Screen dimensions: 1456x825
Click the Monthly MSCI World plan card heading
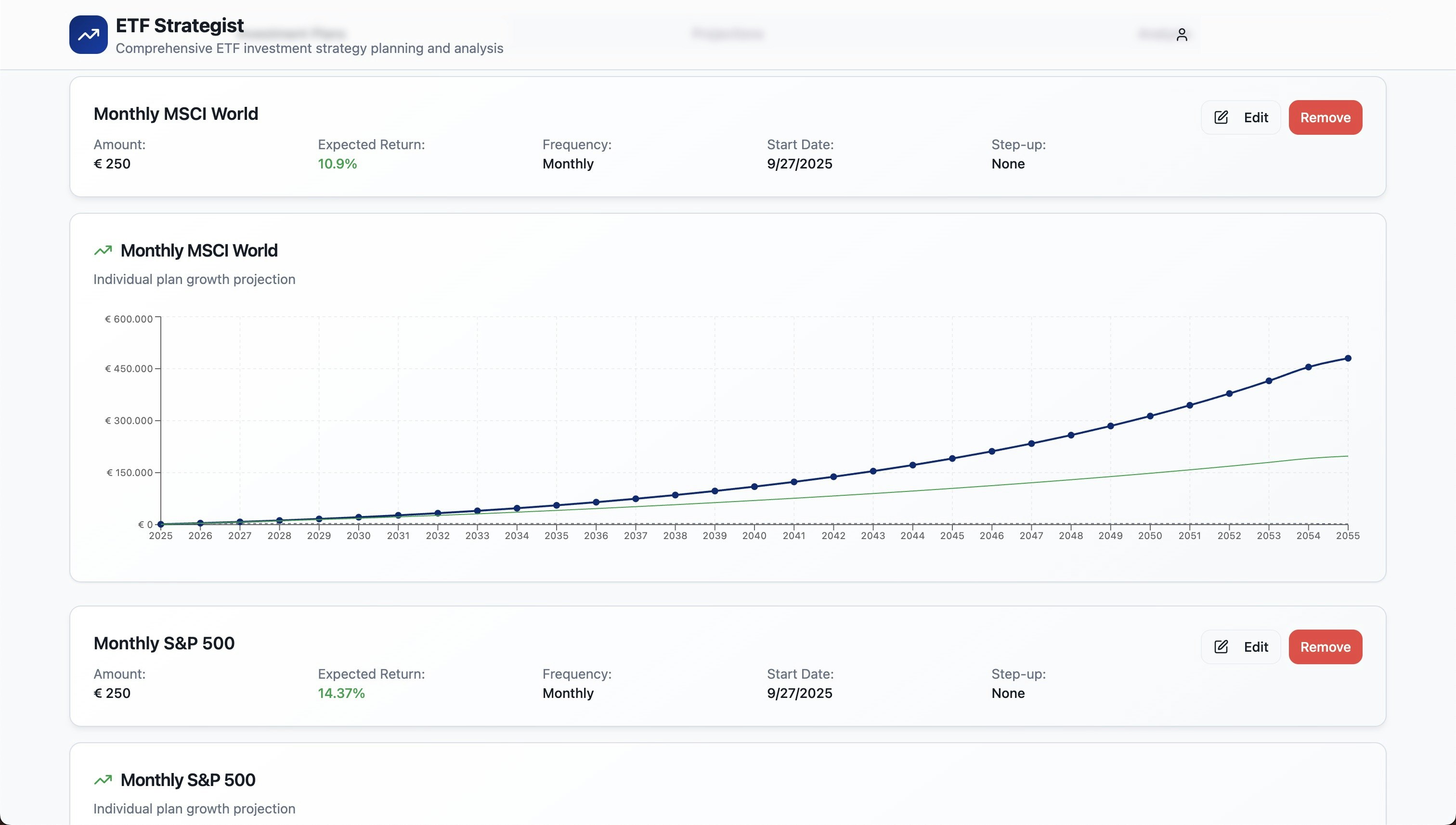(176, 114)
